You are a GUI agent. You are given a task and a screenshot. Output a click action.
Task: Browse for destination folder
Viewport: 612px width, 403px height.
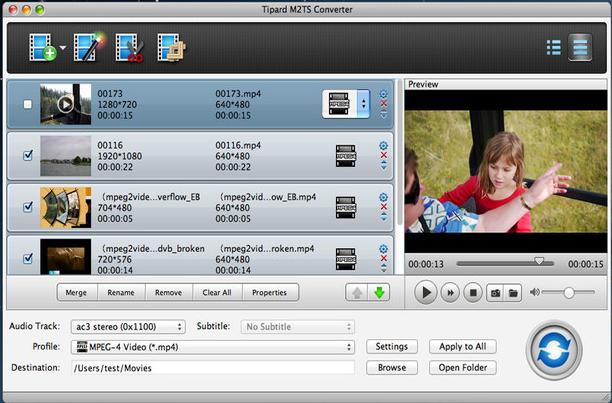point(392,367)
